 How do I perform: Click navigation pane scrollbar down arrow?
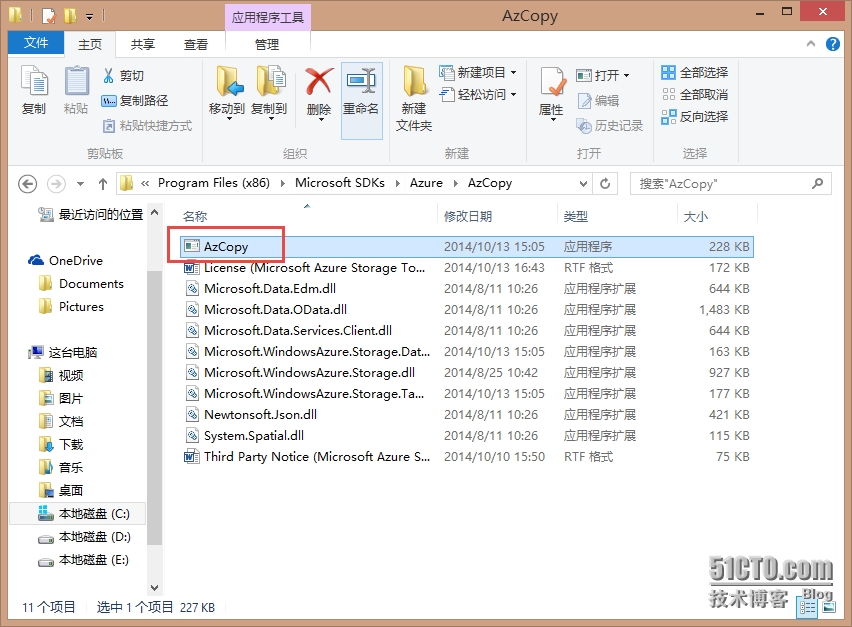pos(154,588)
